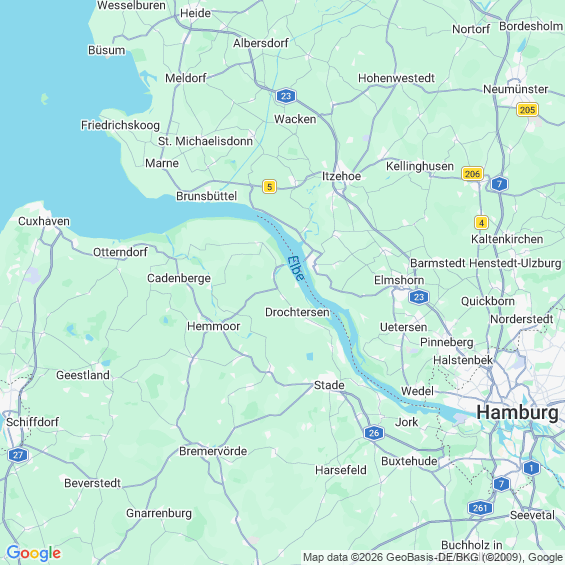Viewport: 565px width, 565px height.
Task: Select the Stade town label
Action: 329,385
